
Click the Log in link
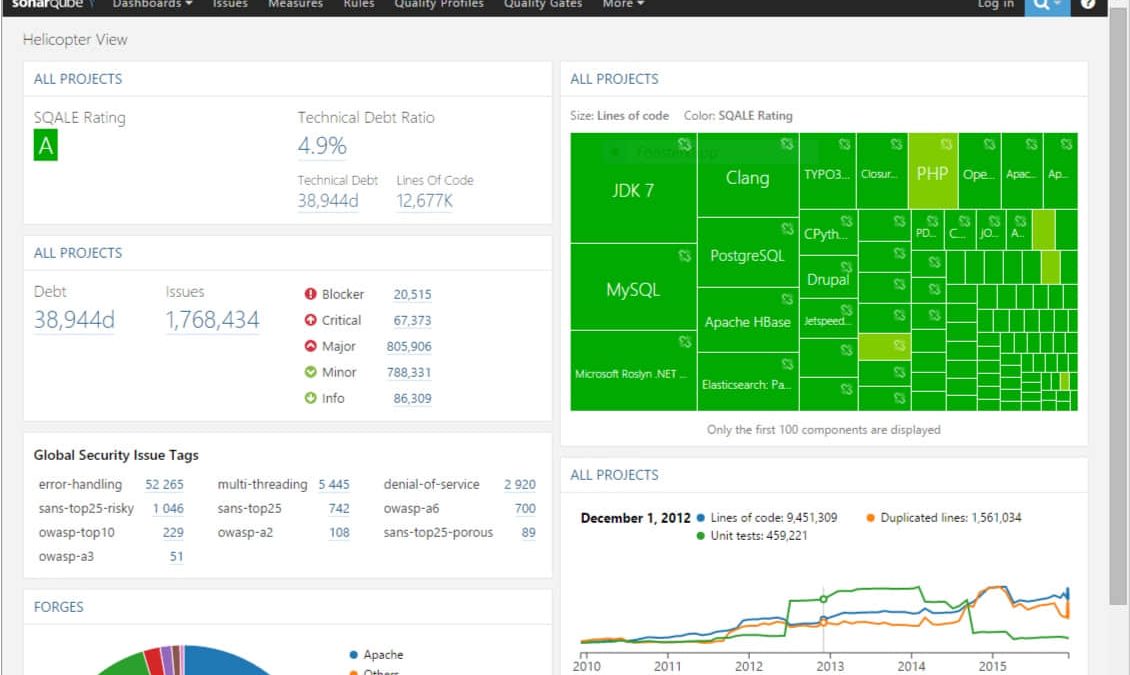[996, 4]
